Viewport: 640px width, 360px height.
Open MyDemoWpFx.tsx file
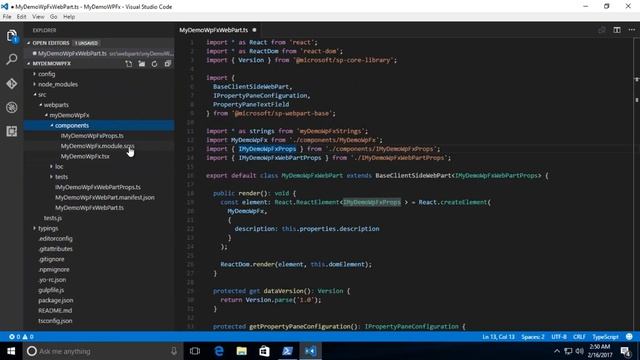click(x=85, y=156)
